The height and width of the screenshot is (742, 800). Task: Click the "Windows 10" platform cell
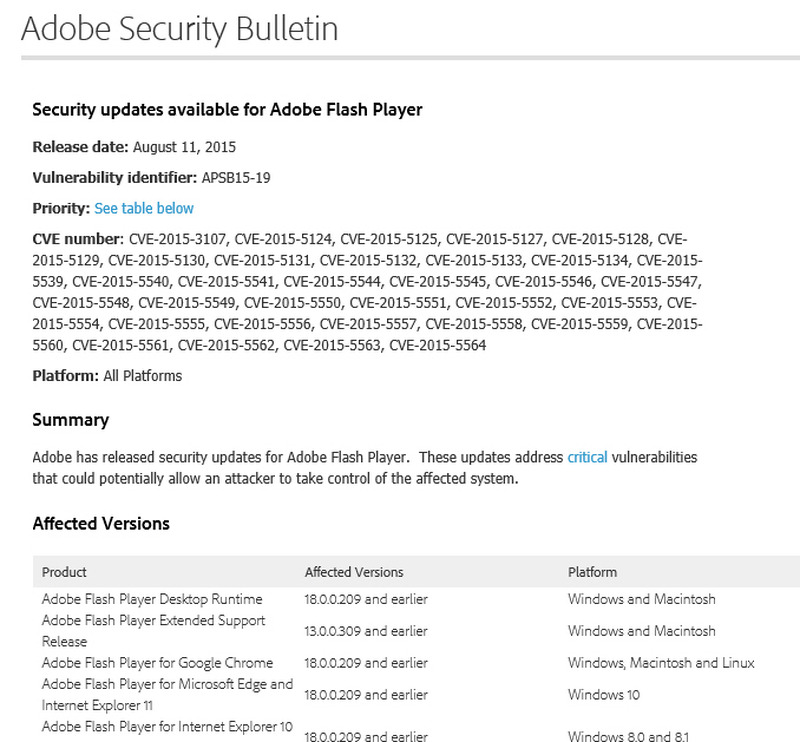[x=604, y=694]
